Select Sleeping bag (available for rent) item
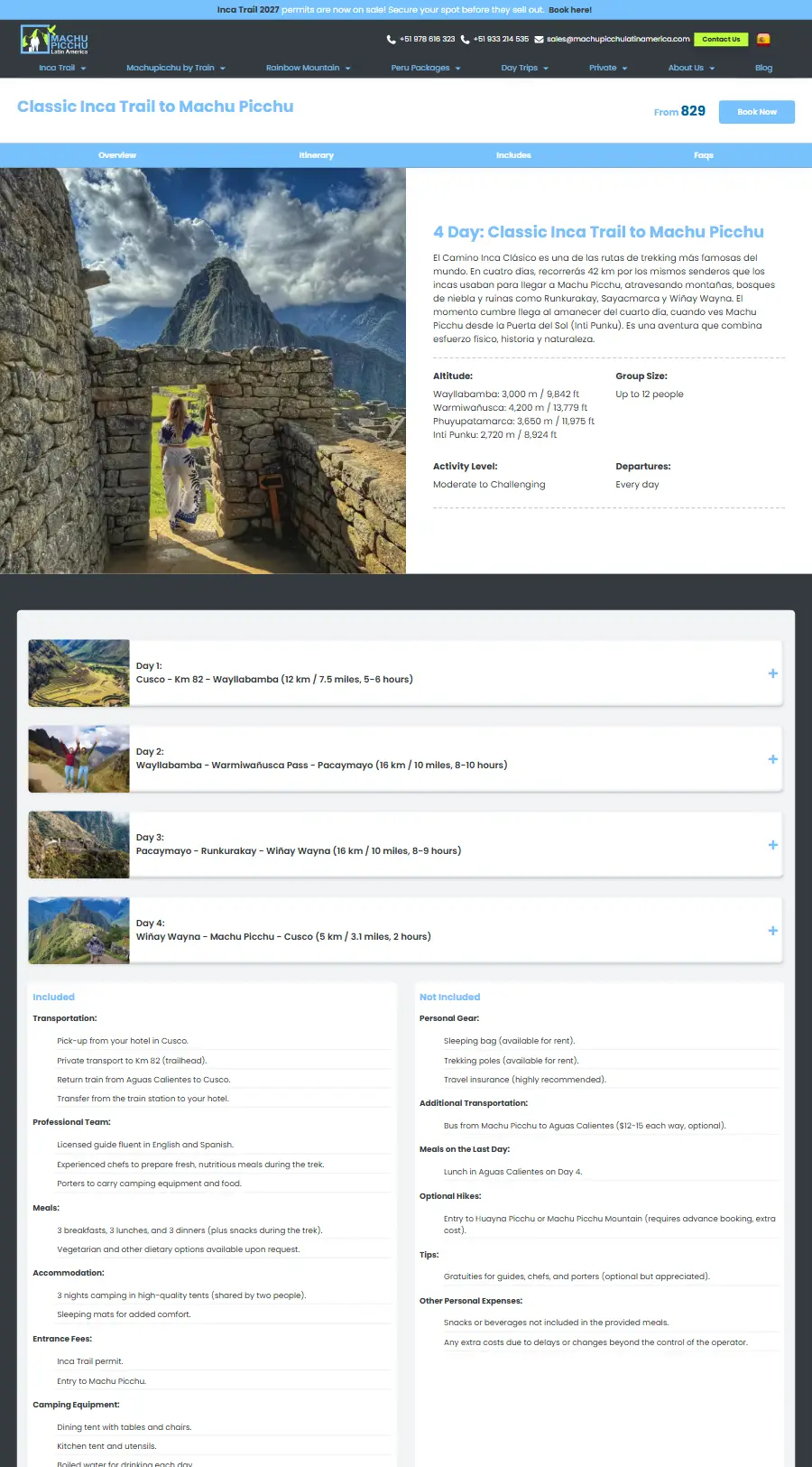The width and height of the screenshot is (812, 1467). click(x=509, y=1041)
